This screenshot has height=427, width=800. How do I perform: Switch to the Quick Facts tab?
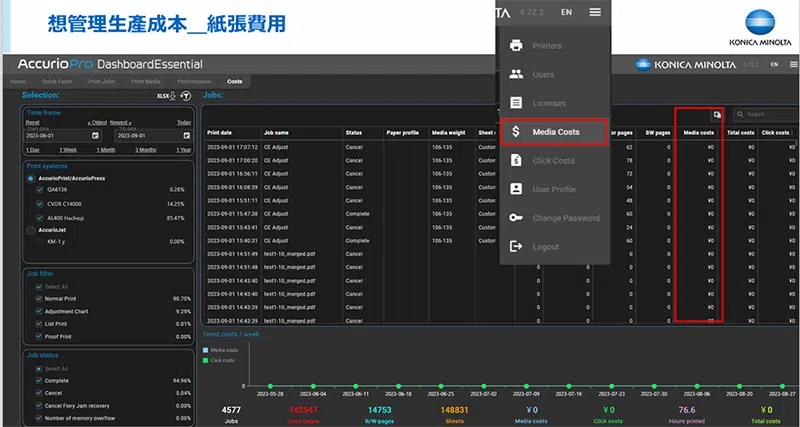pos(57,82)
